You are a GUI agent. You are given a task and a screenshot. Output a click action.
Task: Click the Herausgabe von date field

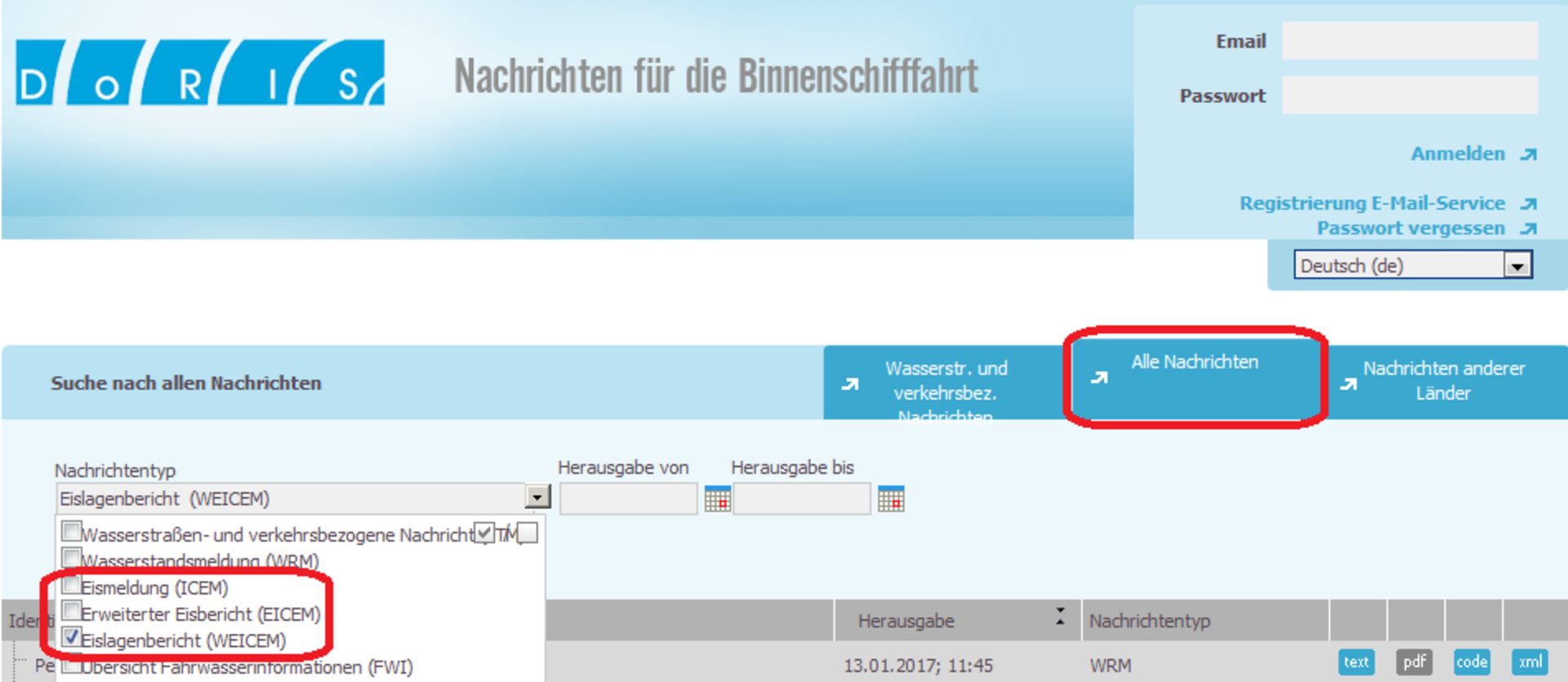pos(628,498)
